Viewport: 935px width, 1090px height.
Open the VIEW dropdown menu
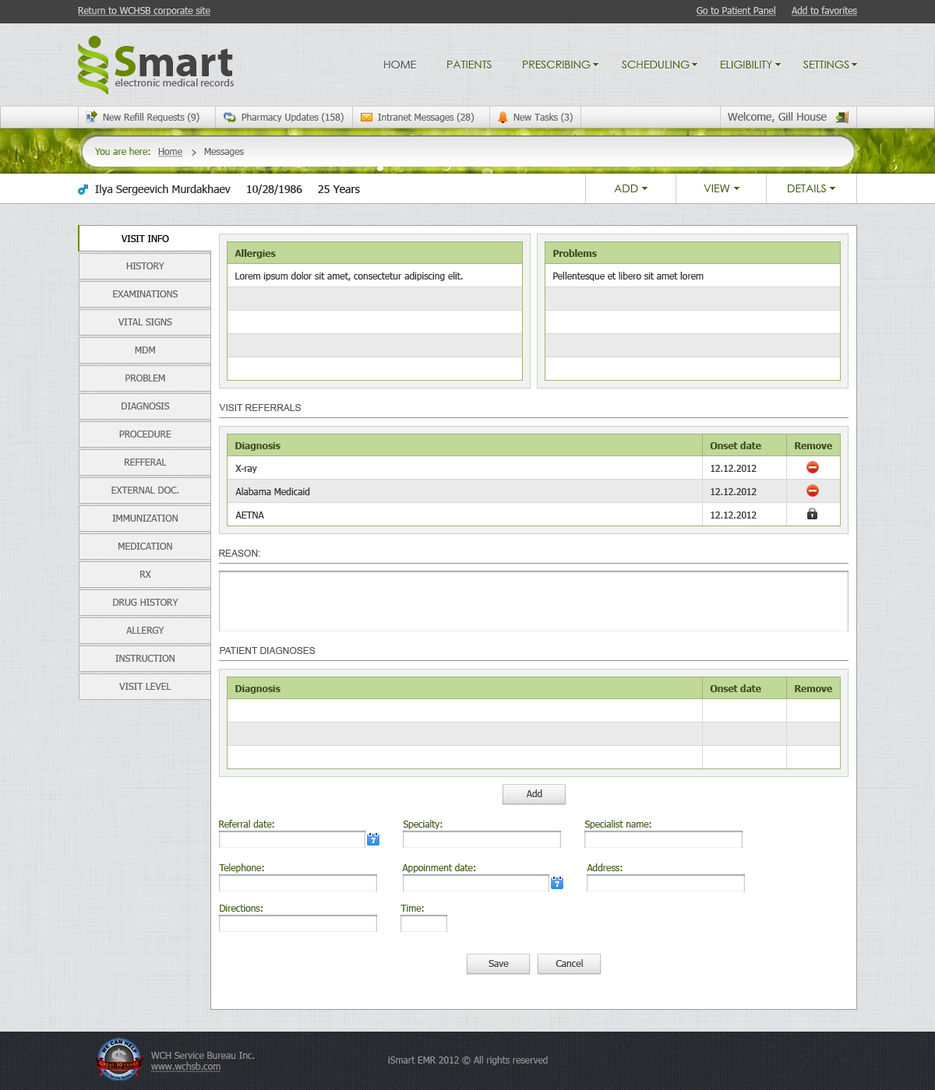pos(720,188)
